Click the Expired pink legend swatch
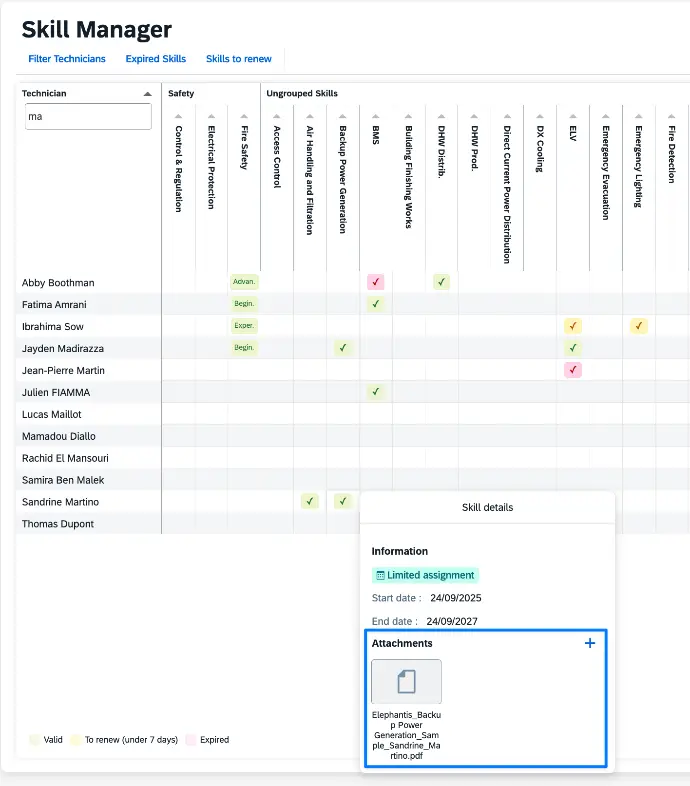Viewport: 690px width, 786px height. [191, 740]
